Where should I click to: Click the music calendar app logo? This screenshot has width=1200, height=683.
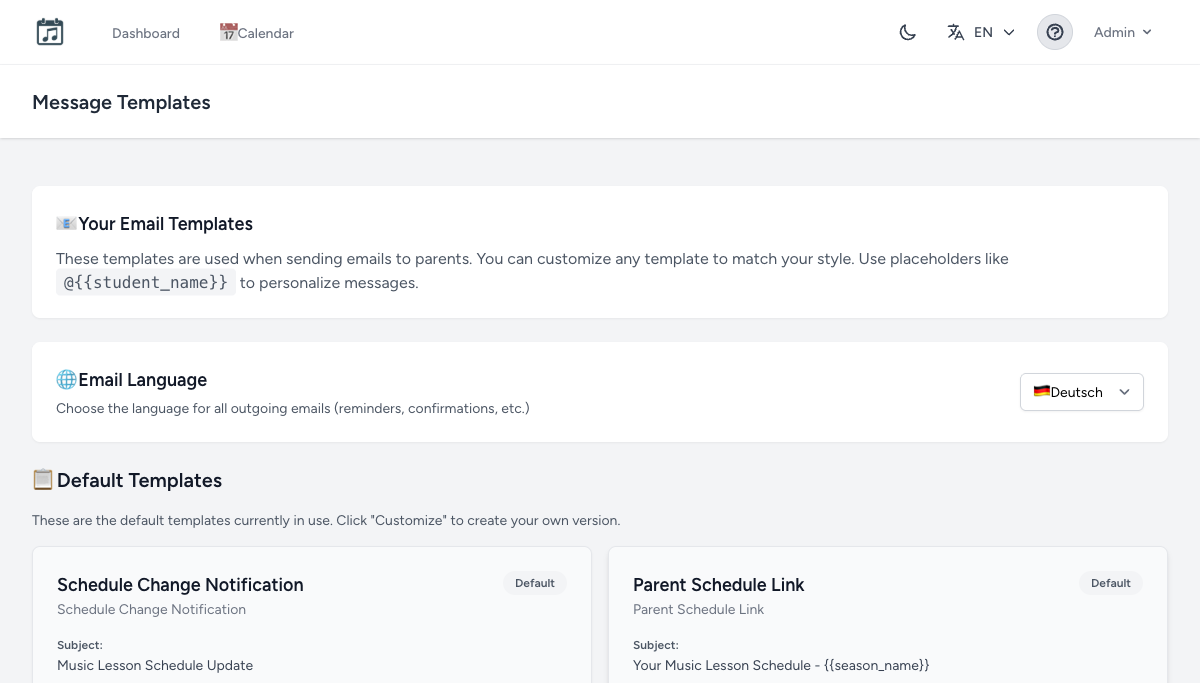click(x=50, y=32)
